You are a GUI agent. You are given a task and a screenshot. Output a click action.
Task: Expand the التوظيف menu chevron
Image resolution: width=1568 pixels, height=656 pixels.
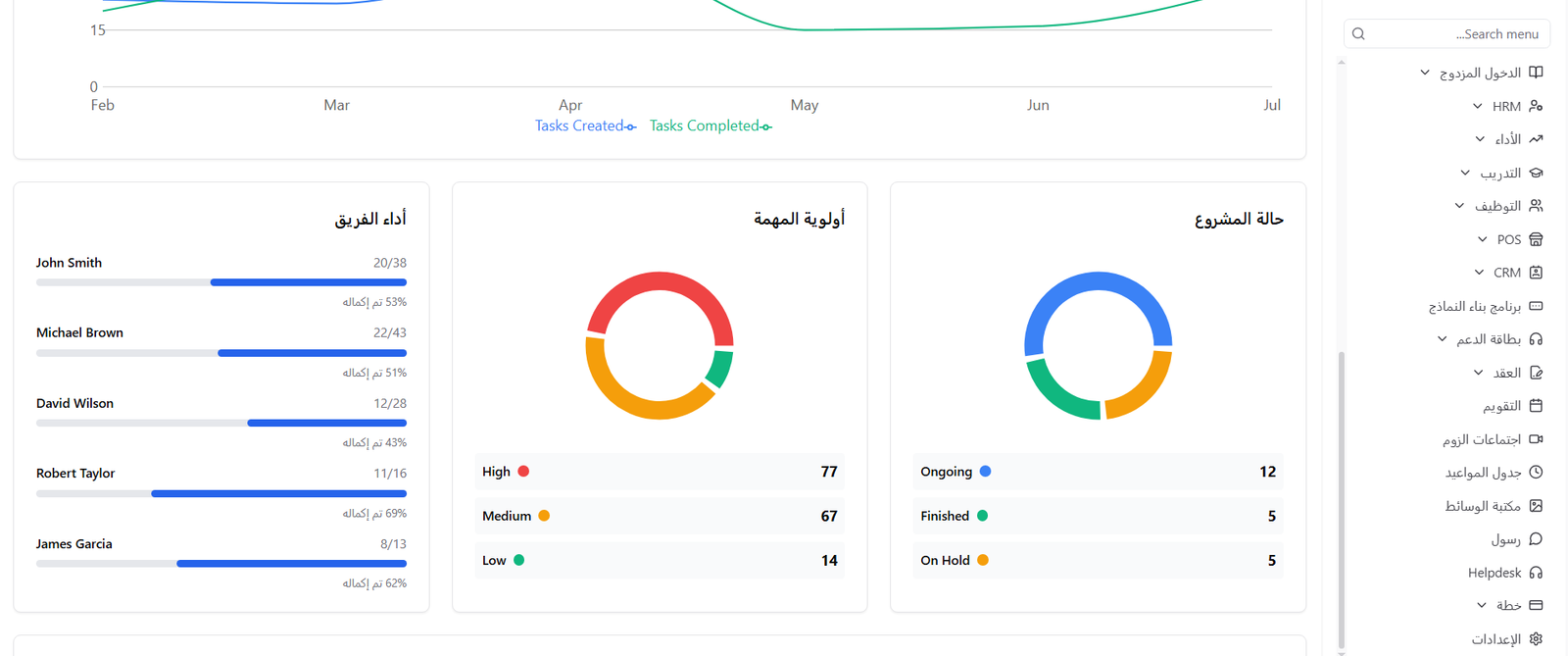click(x=1459, y=206)
